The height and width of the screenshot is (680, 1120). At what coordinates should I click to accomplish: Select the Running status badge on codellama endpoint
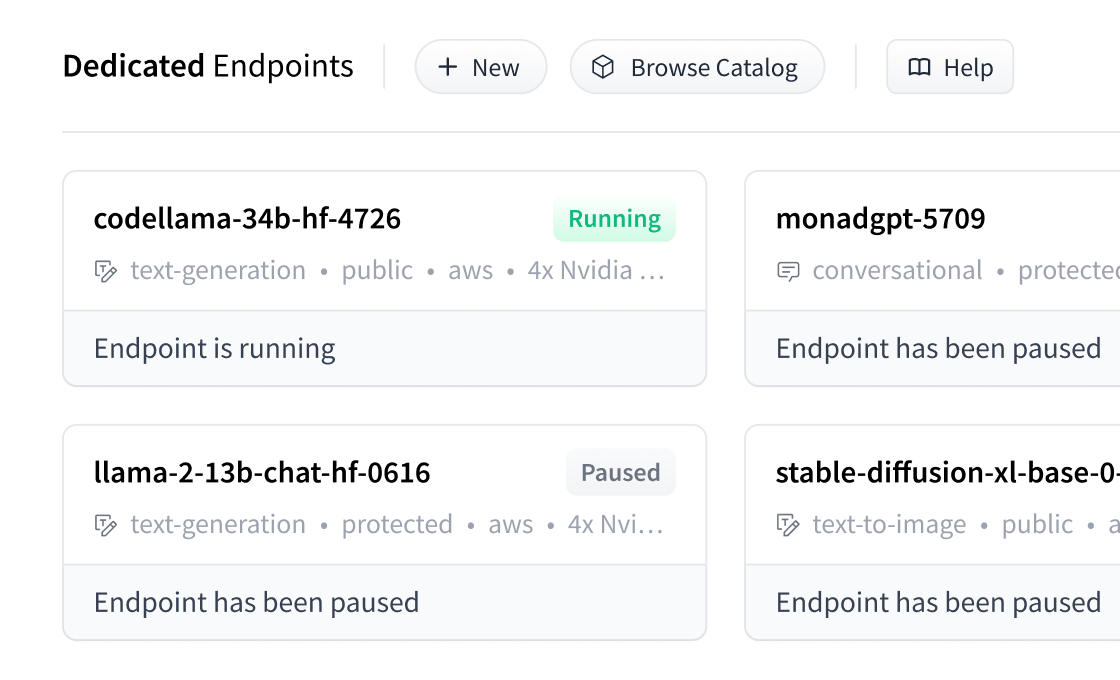pyautogui.click(x=614, y=218)
